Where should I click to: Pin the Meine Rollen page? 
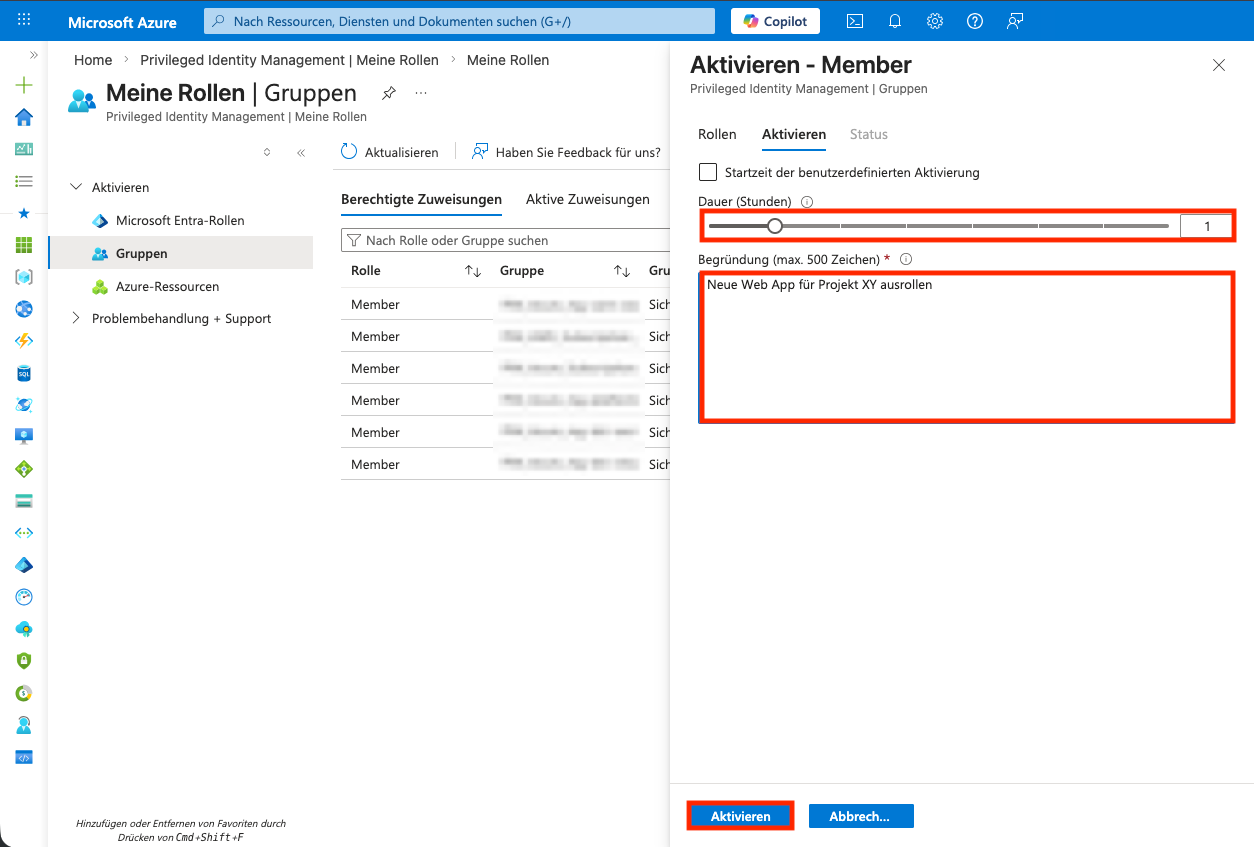pyautogui.click(x=389, y=93)
